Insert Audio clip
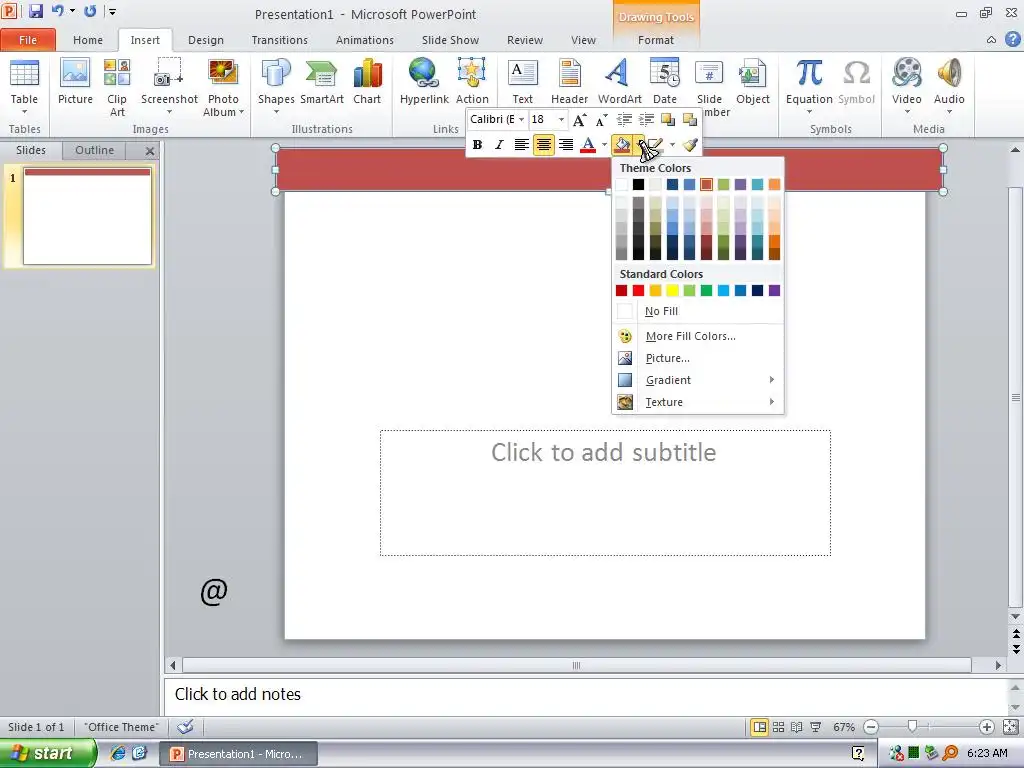The width and height of the screenshot is (1024, 768). click(949, 86)
